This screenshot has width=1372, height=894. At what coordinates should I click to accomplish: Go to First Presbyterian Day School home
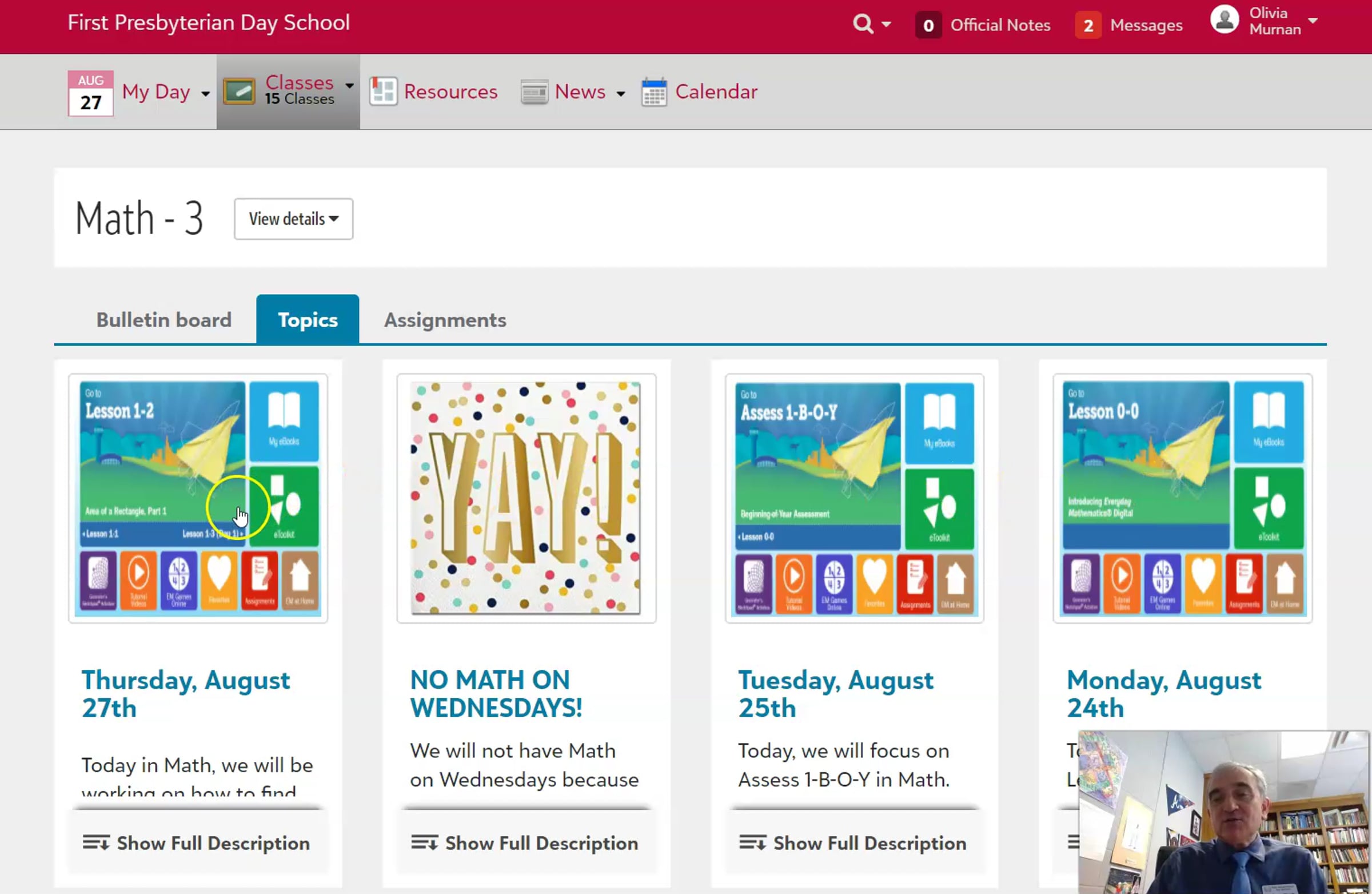(209, 22)
